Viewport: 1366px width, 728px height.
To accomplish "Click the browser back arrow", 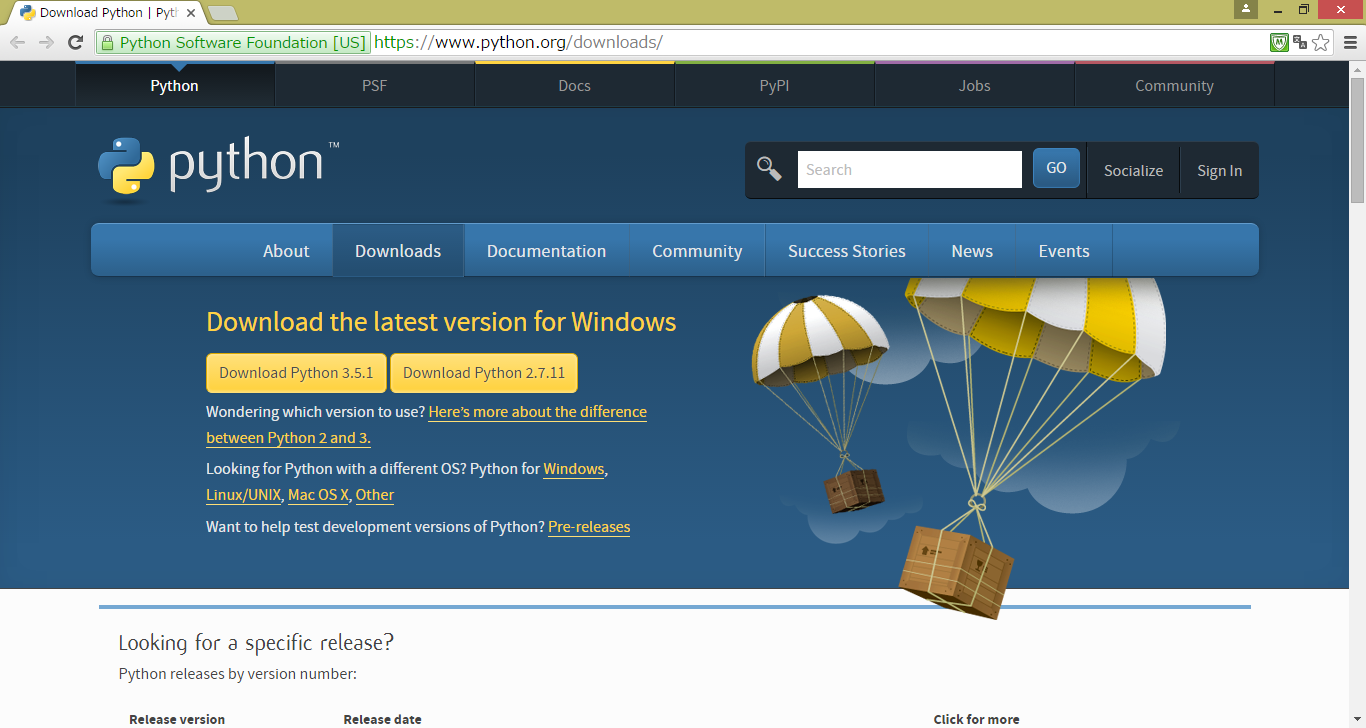I will tap(17, 42).
